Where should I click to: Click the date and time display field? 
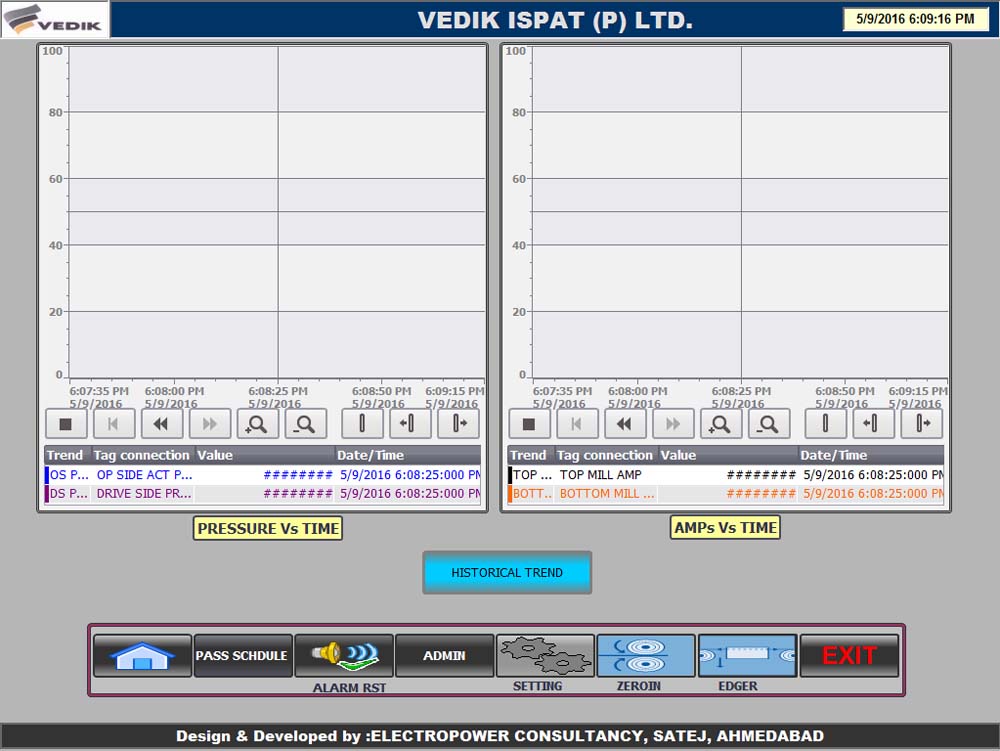915,19
